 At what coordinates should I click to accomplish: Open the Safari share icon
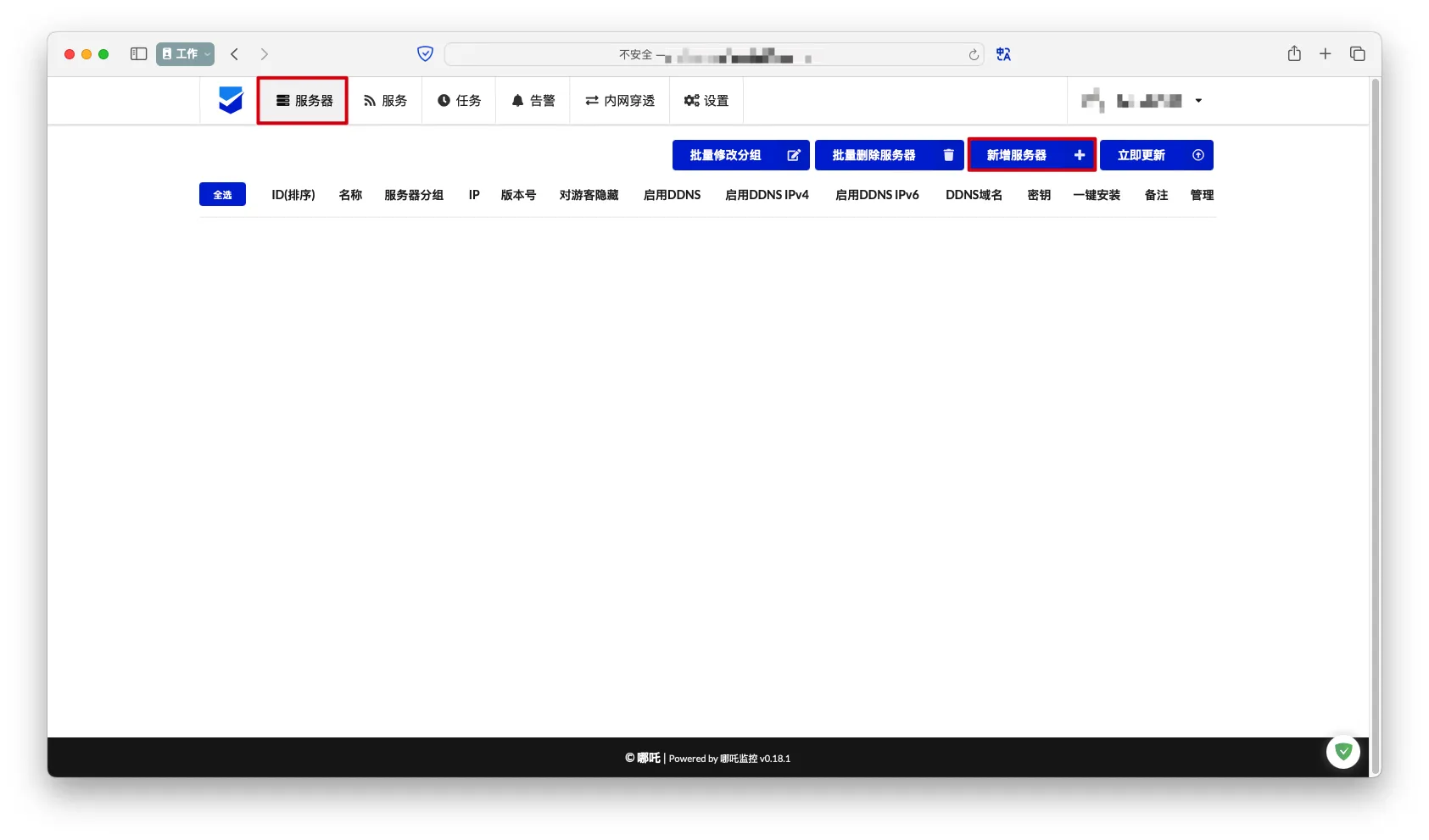[1293, 54]
